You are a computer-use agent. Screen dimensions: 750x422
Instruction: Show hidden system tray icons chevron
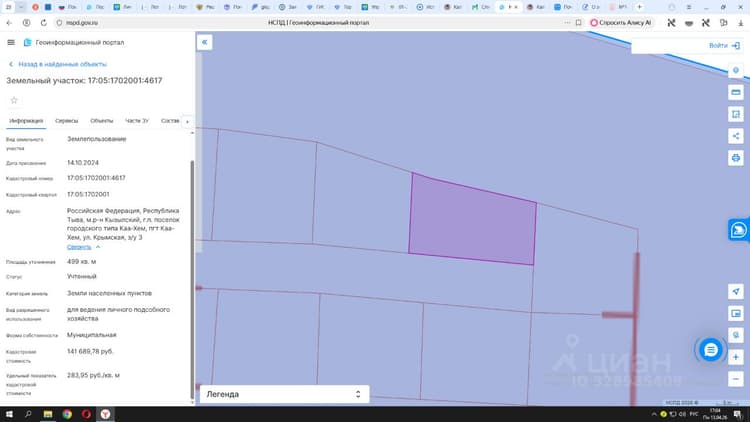[x=654, y=414]
